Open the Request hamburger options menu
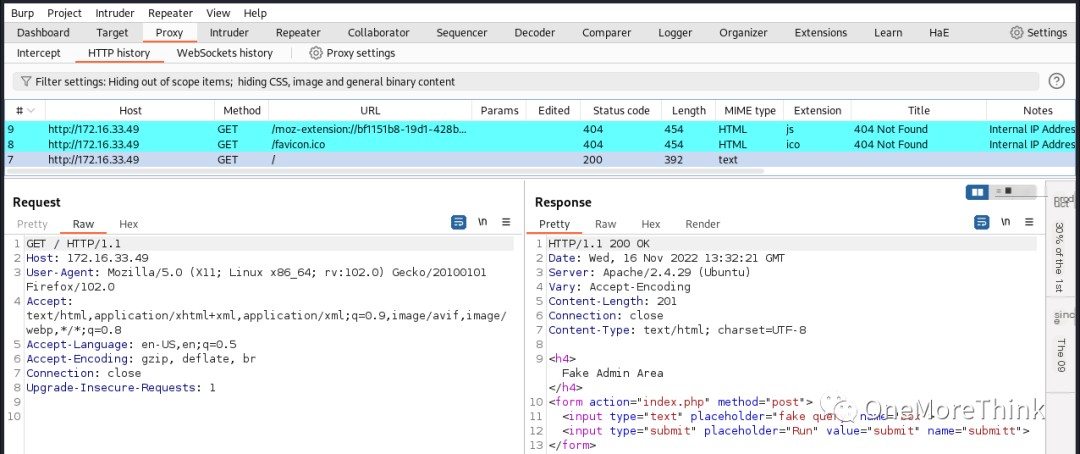Viewport: 1080px width, 454px height. click(x=506, y=223)
